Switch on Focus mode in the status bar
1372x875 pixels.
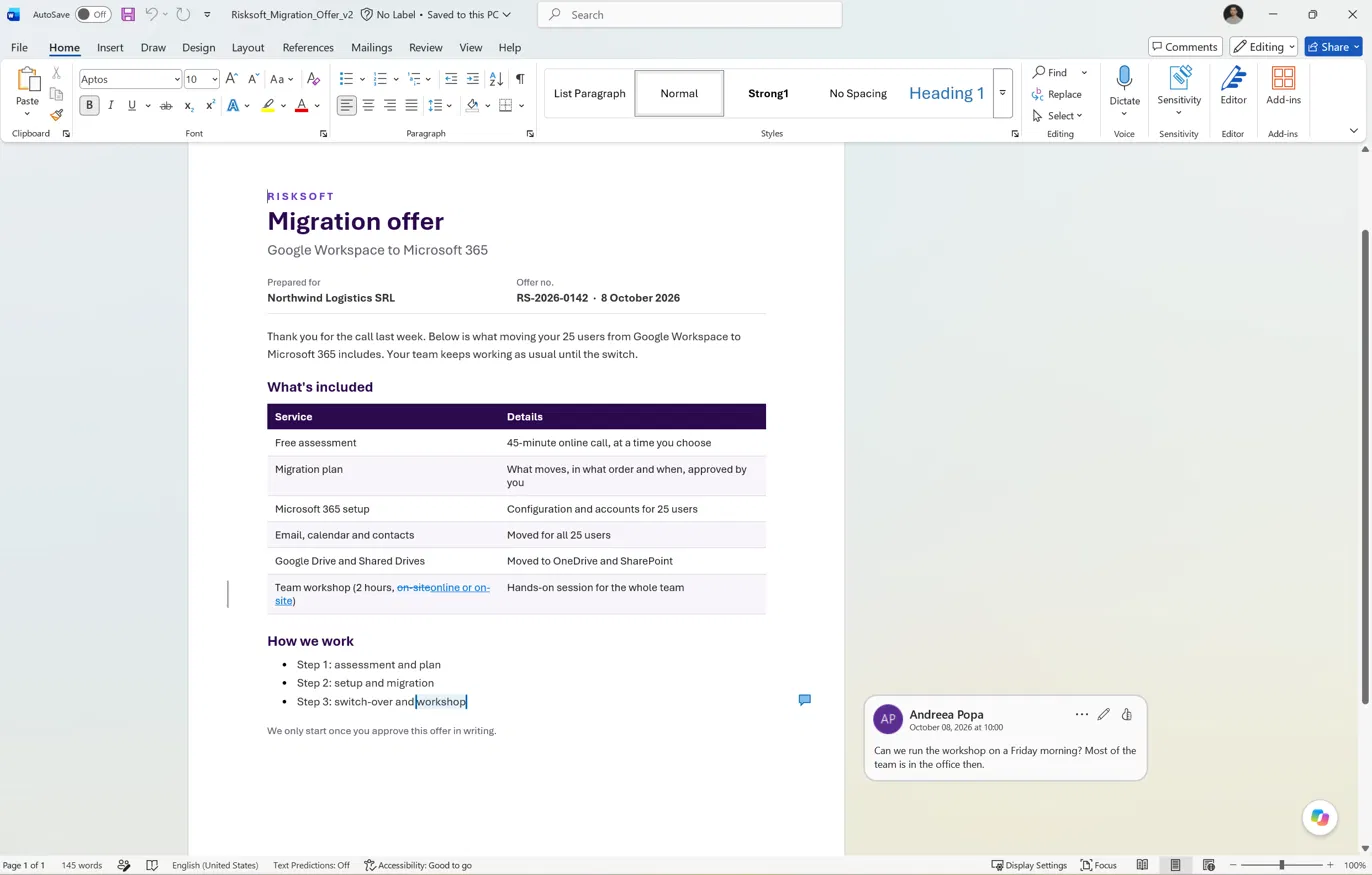click(x=1098, y=865)
